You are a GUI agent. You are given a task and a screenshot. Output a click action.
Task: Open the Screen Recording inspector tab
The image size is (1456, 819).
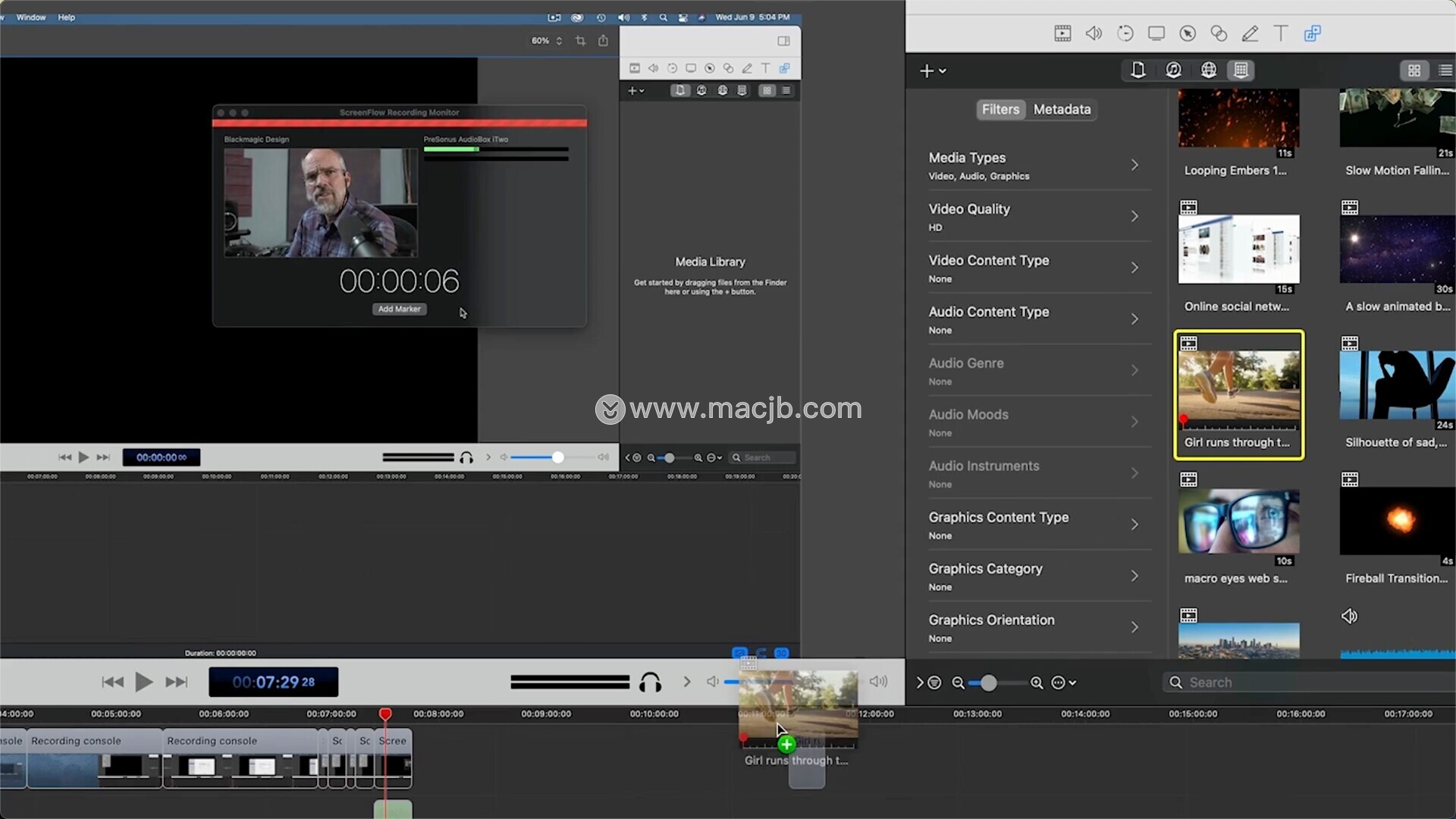click(1156, 33)
